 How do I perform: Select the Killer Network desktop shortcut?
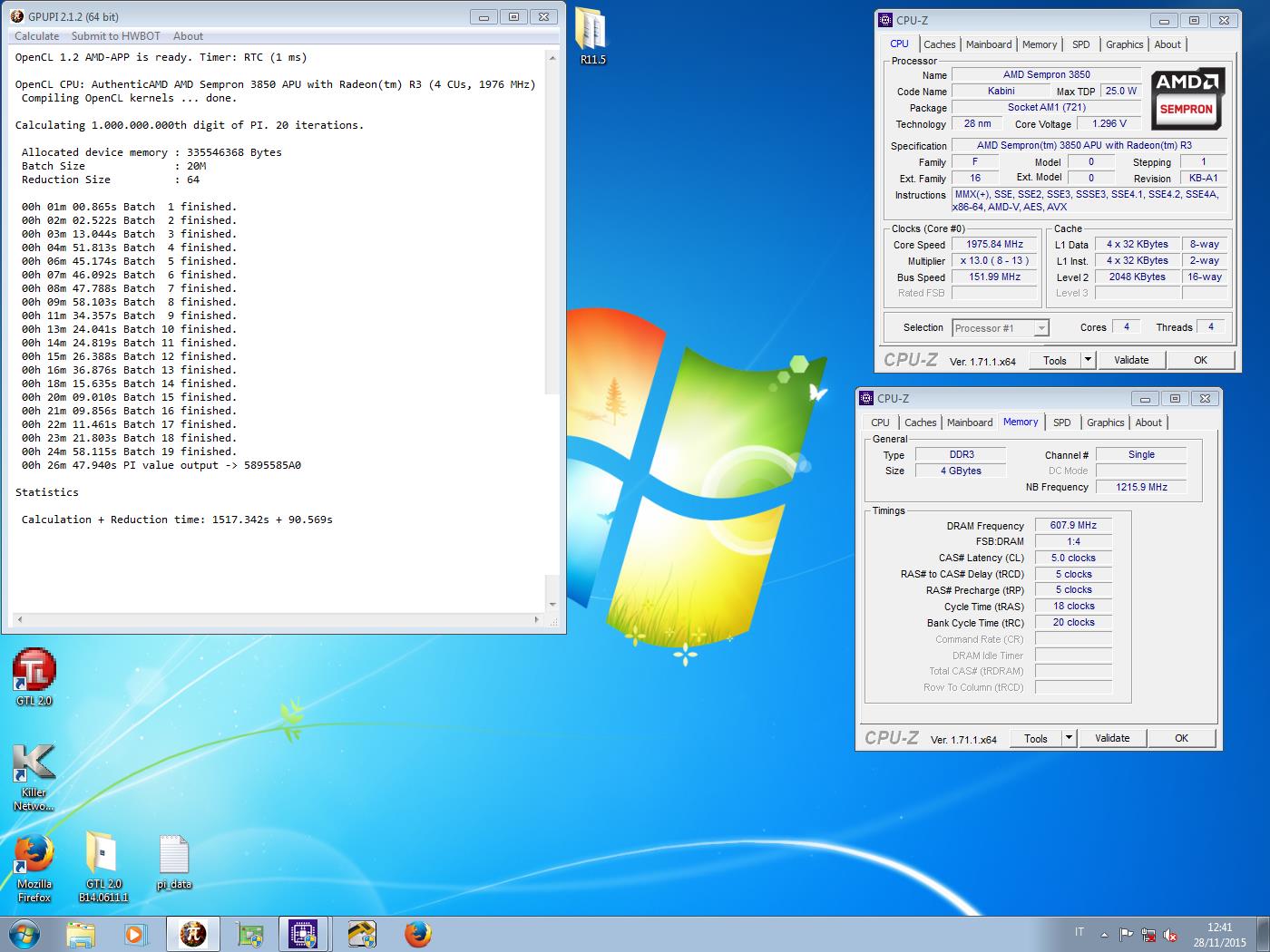click(34, 777)
